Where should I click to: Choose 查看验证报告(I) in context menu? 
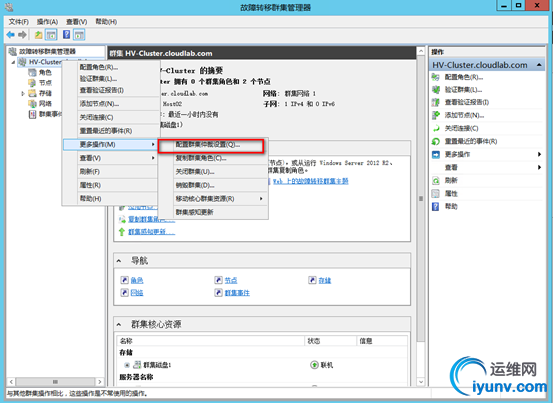click(110, 90)
